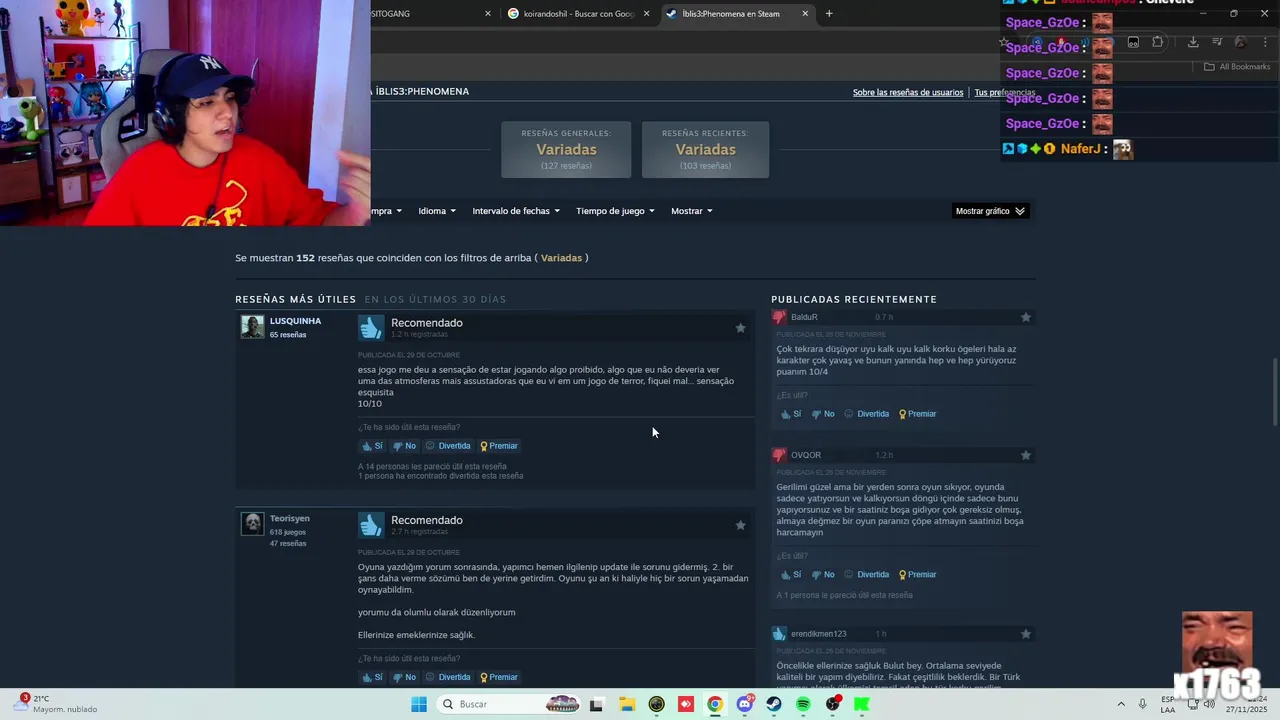The height and width of the screenshot is (720, 1280).
Task: Vote Sí on BalduR's review
Action: click(791, 414)
